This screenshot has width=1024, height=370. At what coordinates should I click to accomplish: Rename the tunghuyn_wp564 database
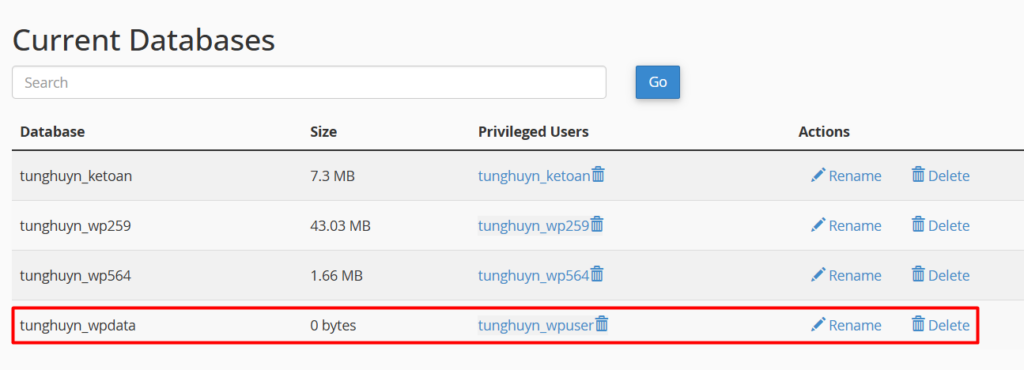point(846,275)
